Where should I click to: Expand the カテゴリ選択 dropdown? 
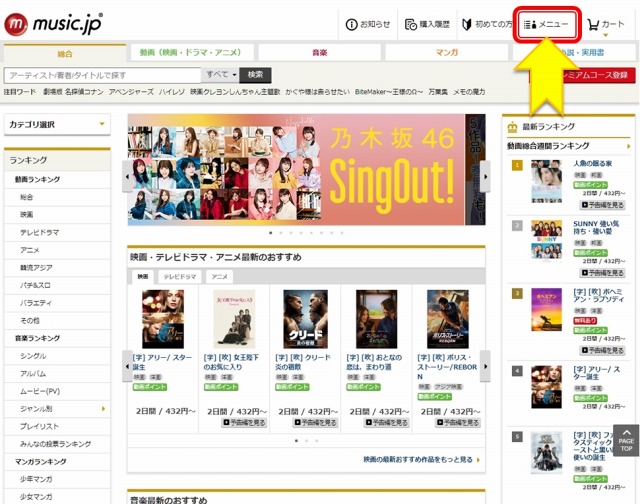pyautogui.click(x=57, y=125)
